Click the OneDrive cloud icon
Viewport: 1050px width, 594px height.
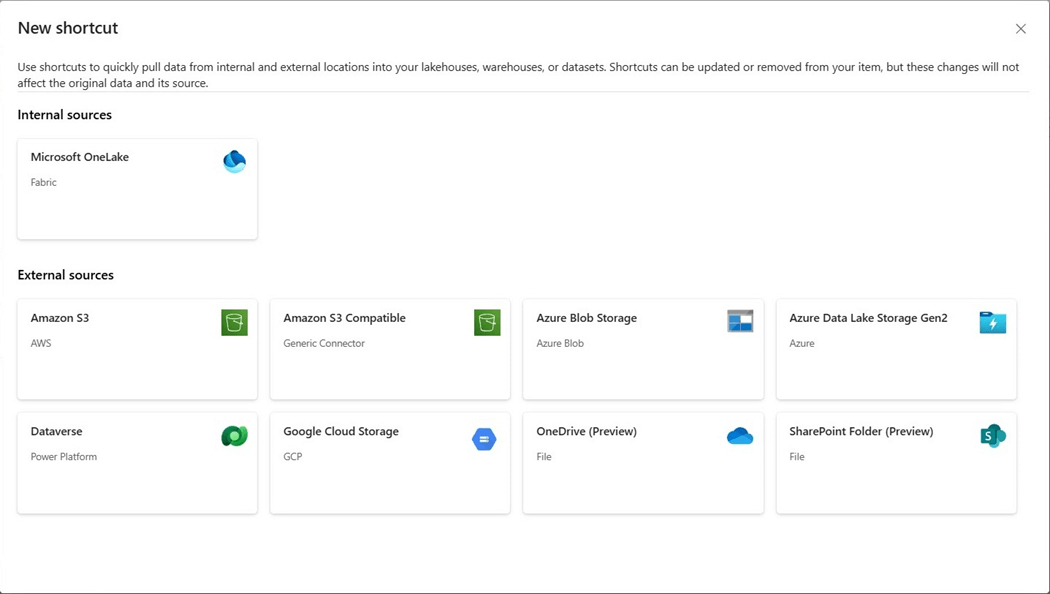pyautogui.click(x=740, y=436)
